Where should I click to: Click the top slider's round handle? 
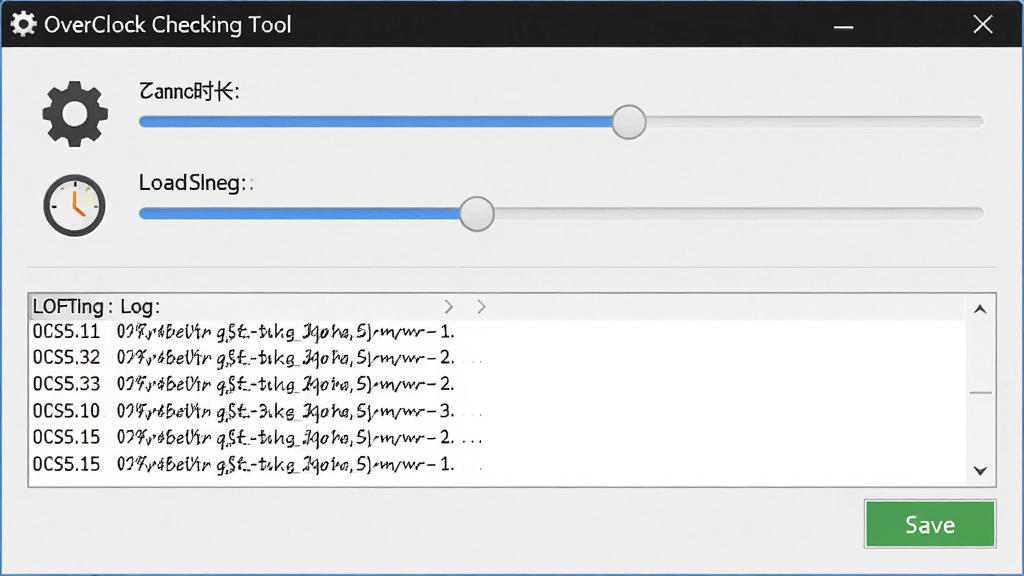[629, 122]
